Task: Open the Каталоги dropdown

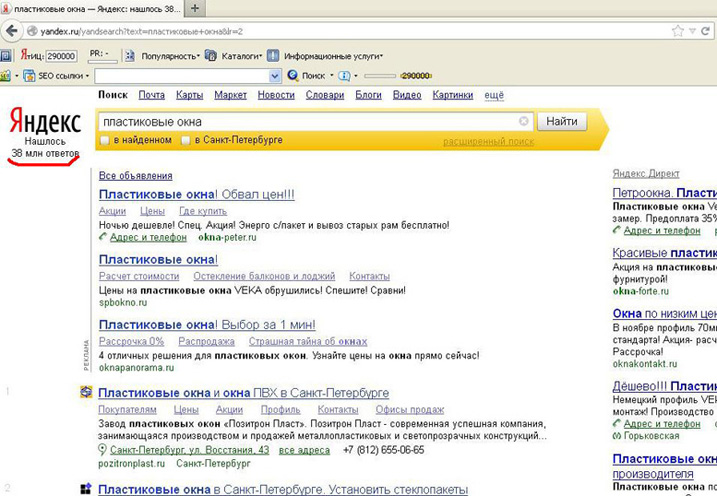Action: [x=261, y=56]
